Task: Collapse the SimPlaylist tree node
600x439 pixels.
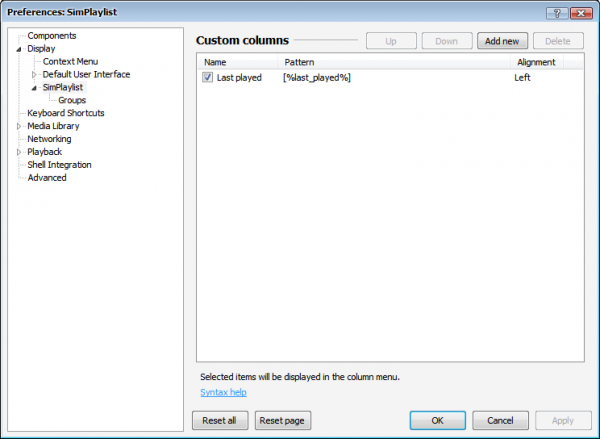Action: coord(34,88)
